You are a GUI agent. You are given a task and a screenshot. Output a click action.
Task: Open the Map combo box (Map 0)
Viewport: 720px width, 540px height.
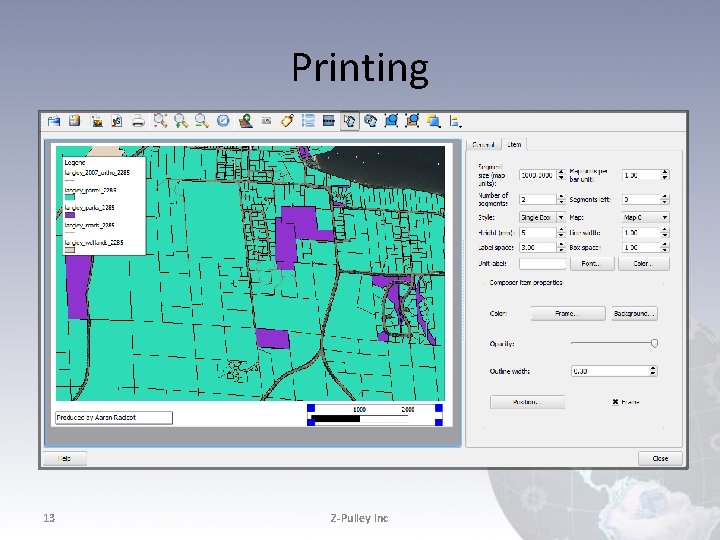(645, 217)
